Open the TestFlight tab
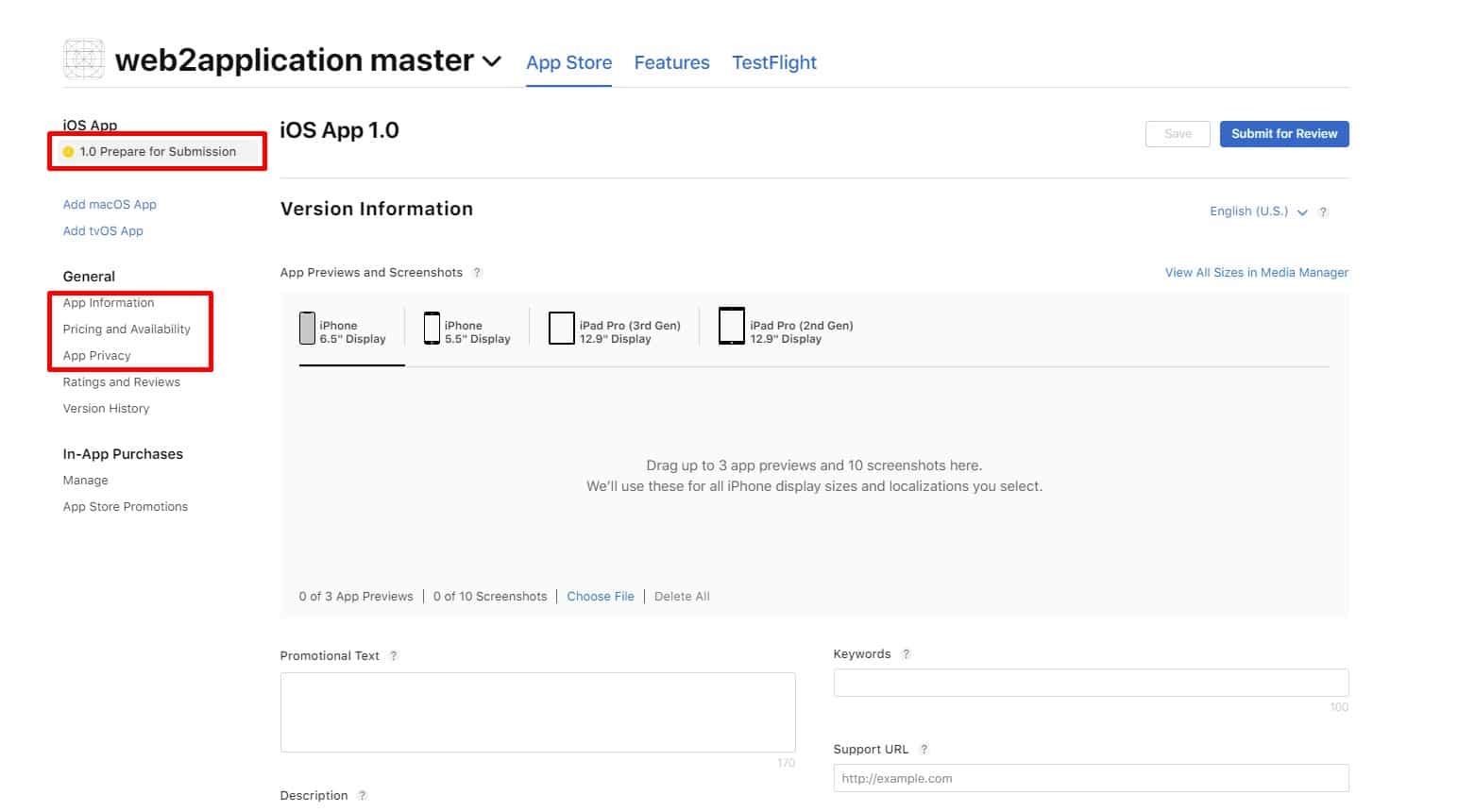Image resolution: width=1475 pixels, height=812 pixels. pyautogui.click(x=773, y=62)
